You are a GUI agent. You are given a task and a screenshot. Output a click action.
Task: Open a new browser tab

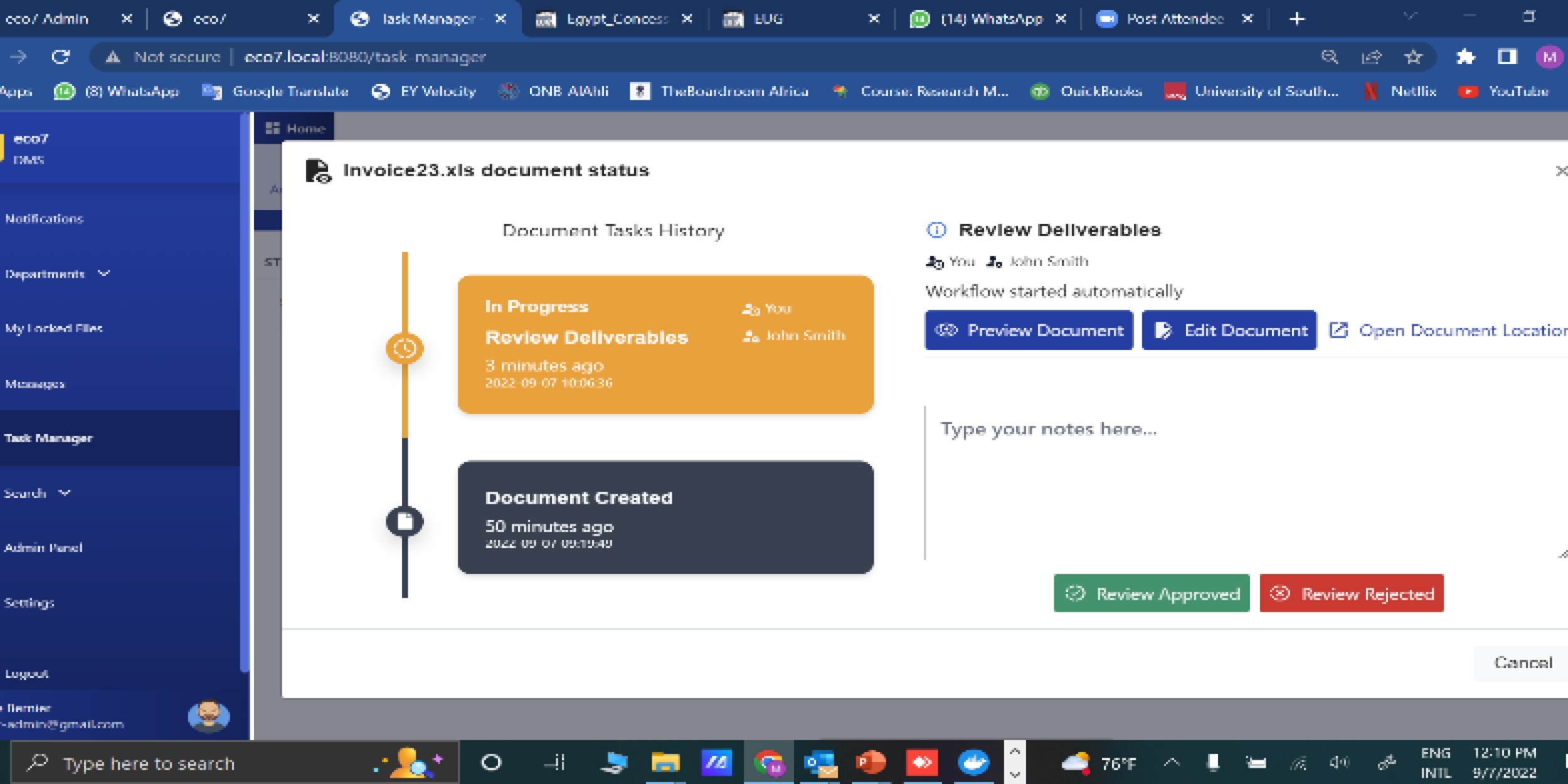[x=1297, y=19]
